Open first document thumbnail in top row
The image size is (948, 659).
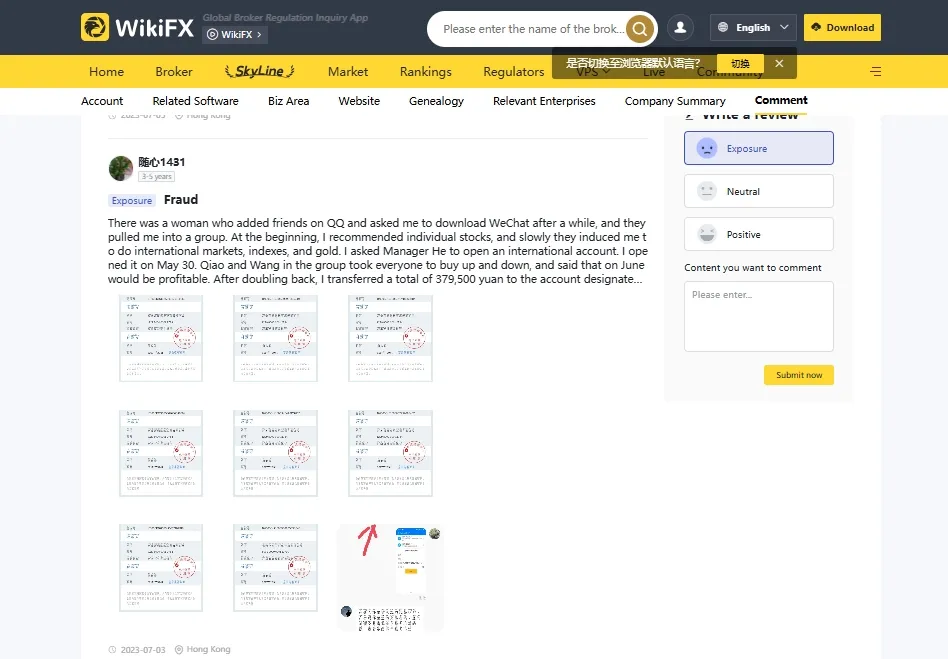[161, 338]
